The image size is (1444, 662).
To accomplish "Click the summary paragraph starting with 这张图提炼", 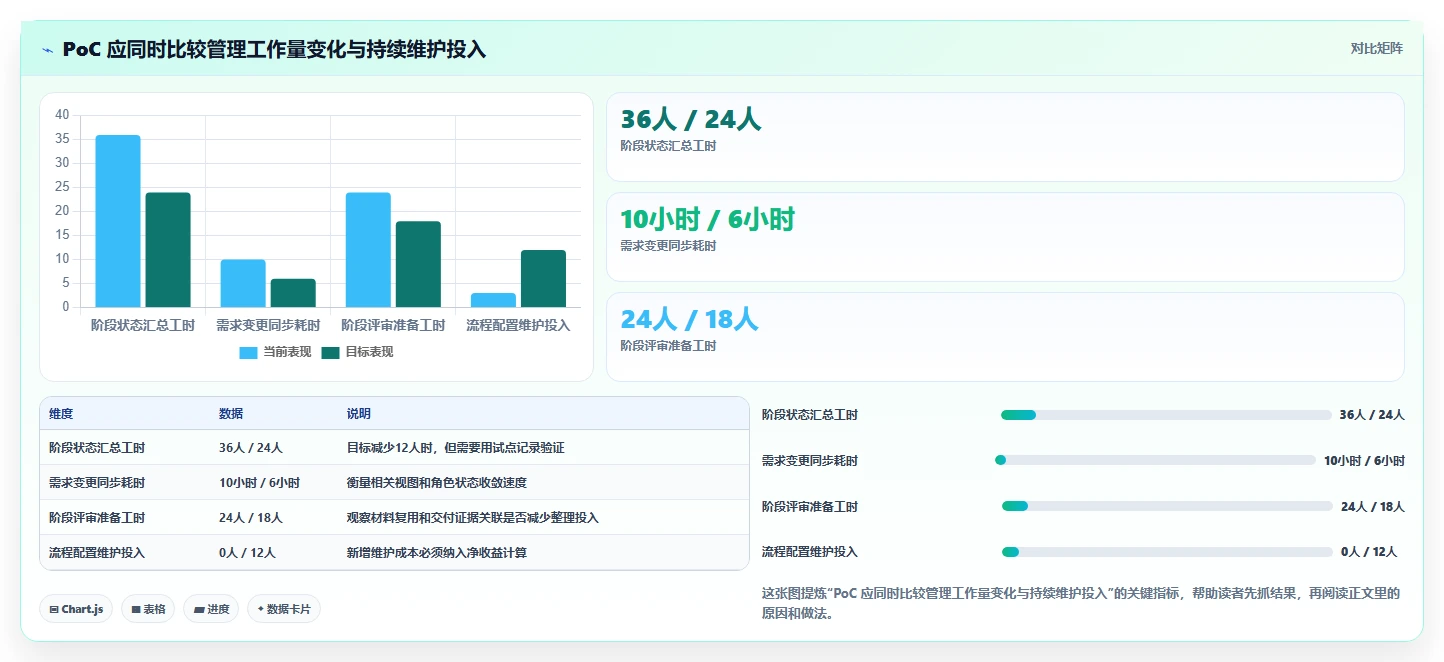I will pyautogui.click(x=1081, y=603).
